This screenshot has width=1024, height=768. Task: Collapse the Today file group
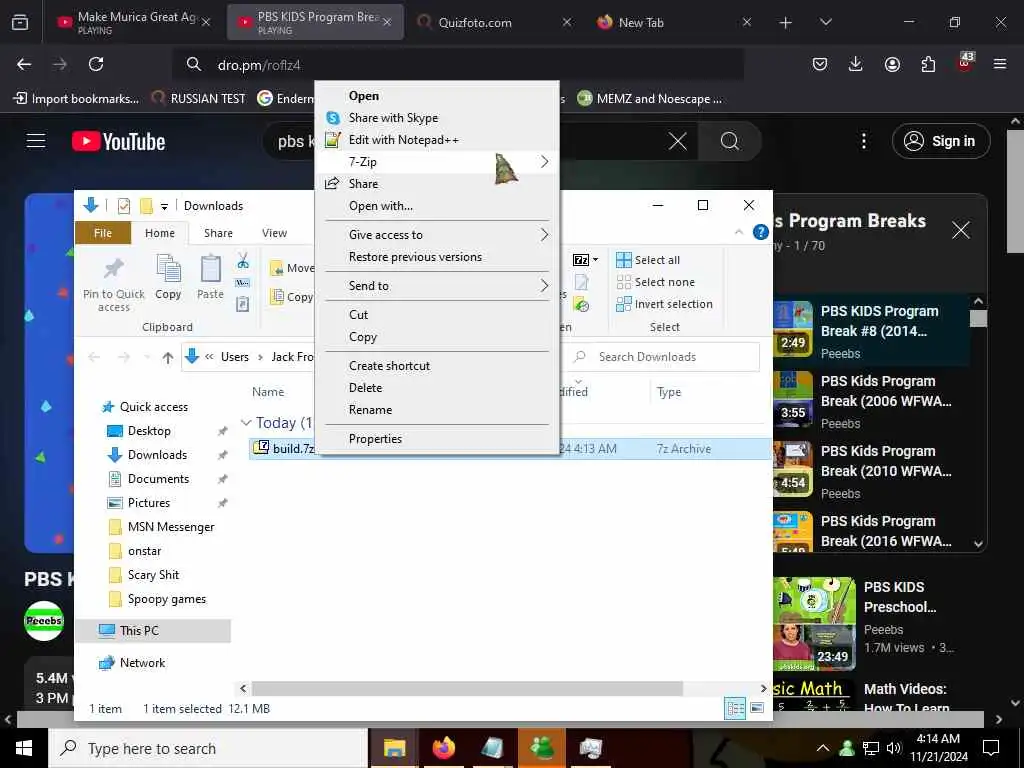point(246,423)
